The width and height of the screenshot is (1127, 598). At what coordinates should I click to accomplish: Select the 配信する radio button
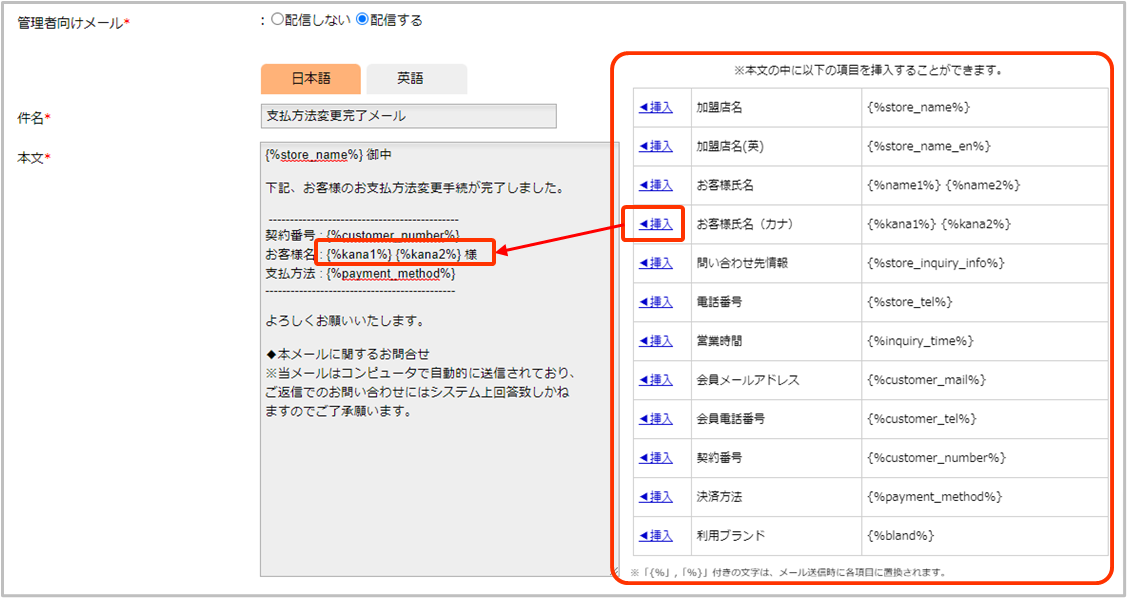[x=363, y=20]
